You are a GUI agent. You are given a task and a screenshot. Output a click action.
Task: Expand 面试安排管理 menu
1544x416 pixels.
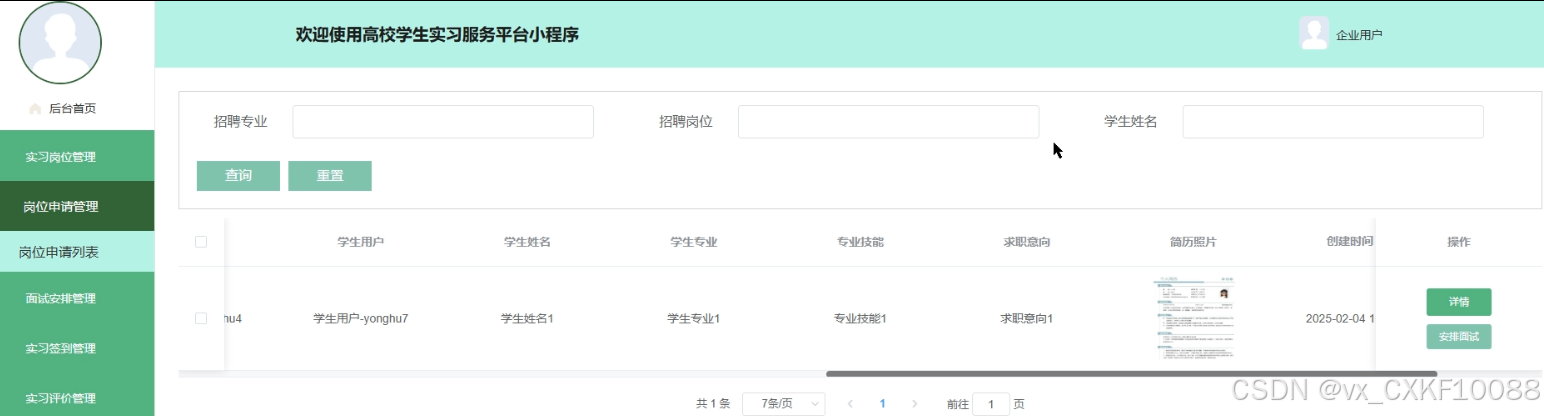tap(77, 298)
